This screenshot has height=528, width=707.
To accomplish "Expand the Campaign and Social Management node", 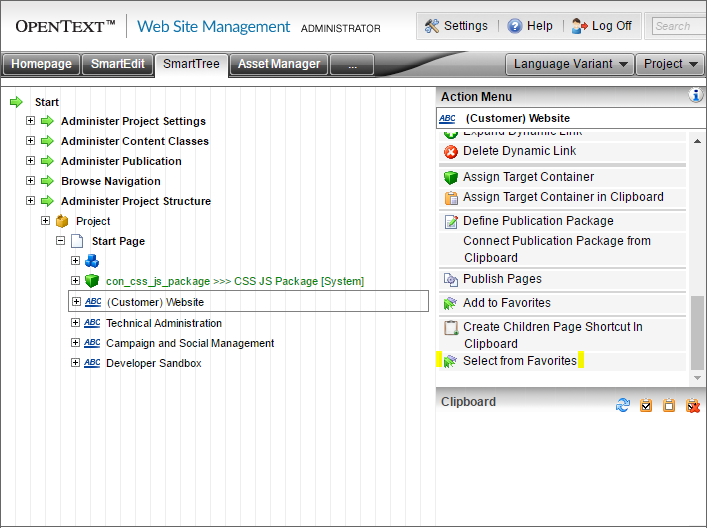I will 75,342.
